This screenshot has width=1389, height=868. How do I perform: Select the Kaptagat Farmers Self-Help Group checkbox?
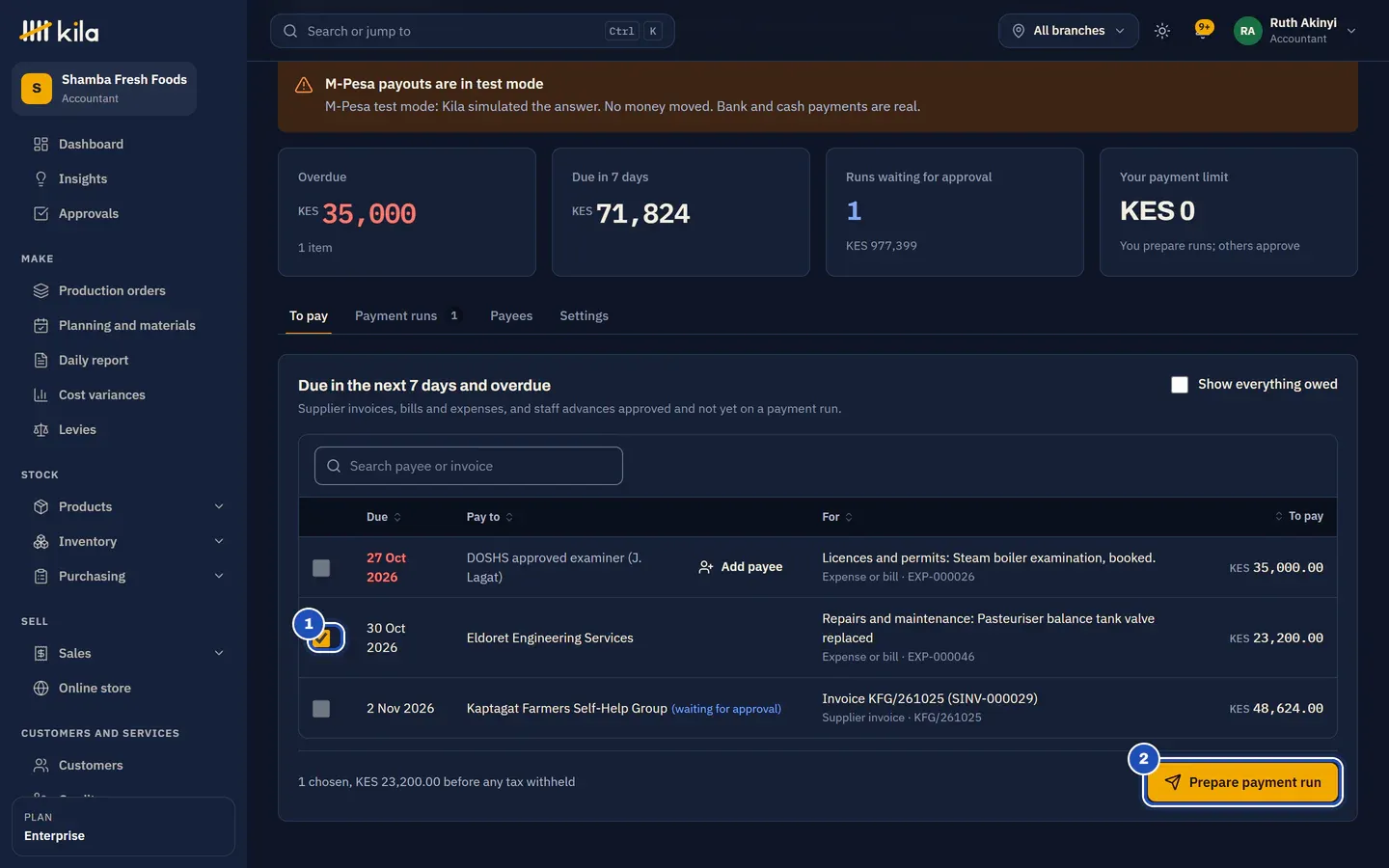(x=321, y=709)
